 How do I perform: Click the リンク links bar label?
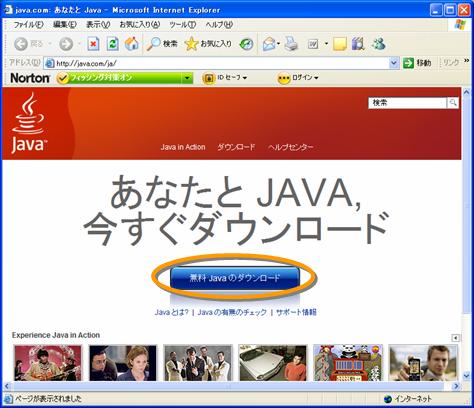[x=451, y=62]
